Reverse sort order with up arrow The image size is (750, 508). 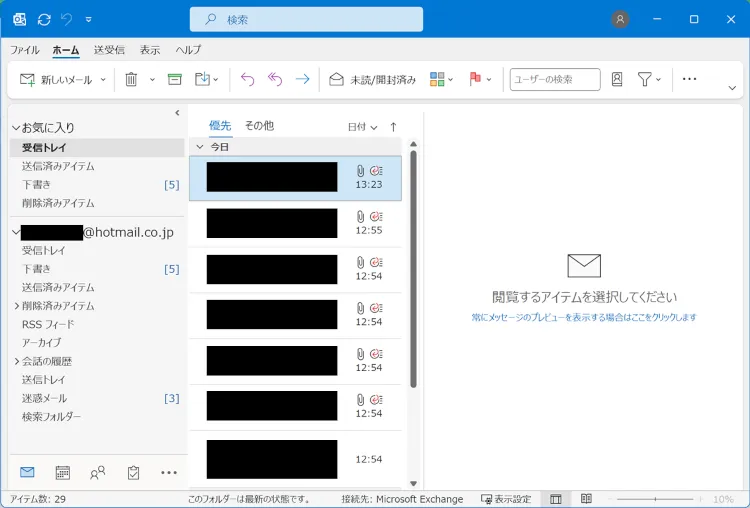coord(393,127)
